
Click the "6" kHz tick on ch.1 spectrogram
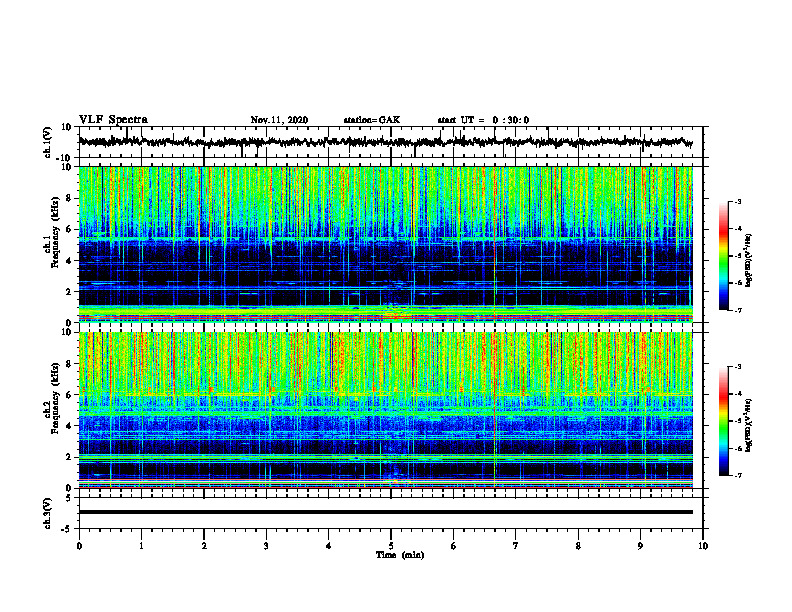pyautogui.click(x=70, y=229)
